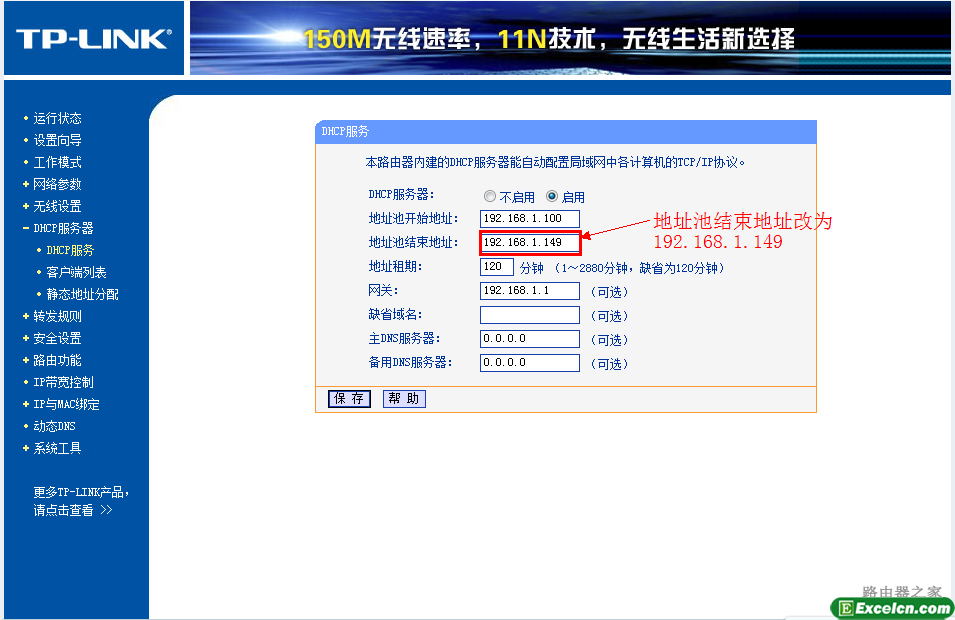Collapse DHCP服务器 menu

tap(63, 228)
